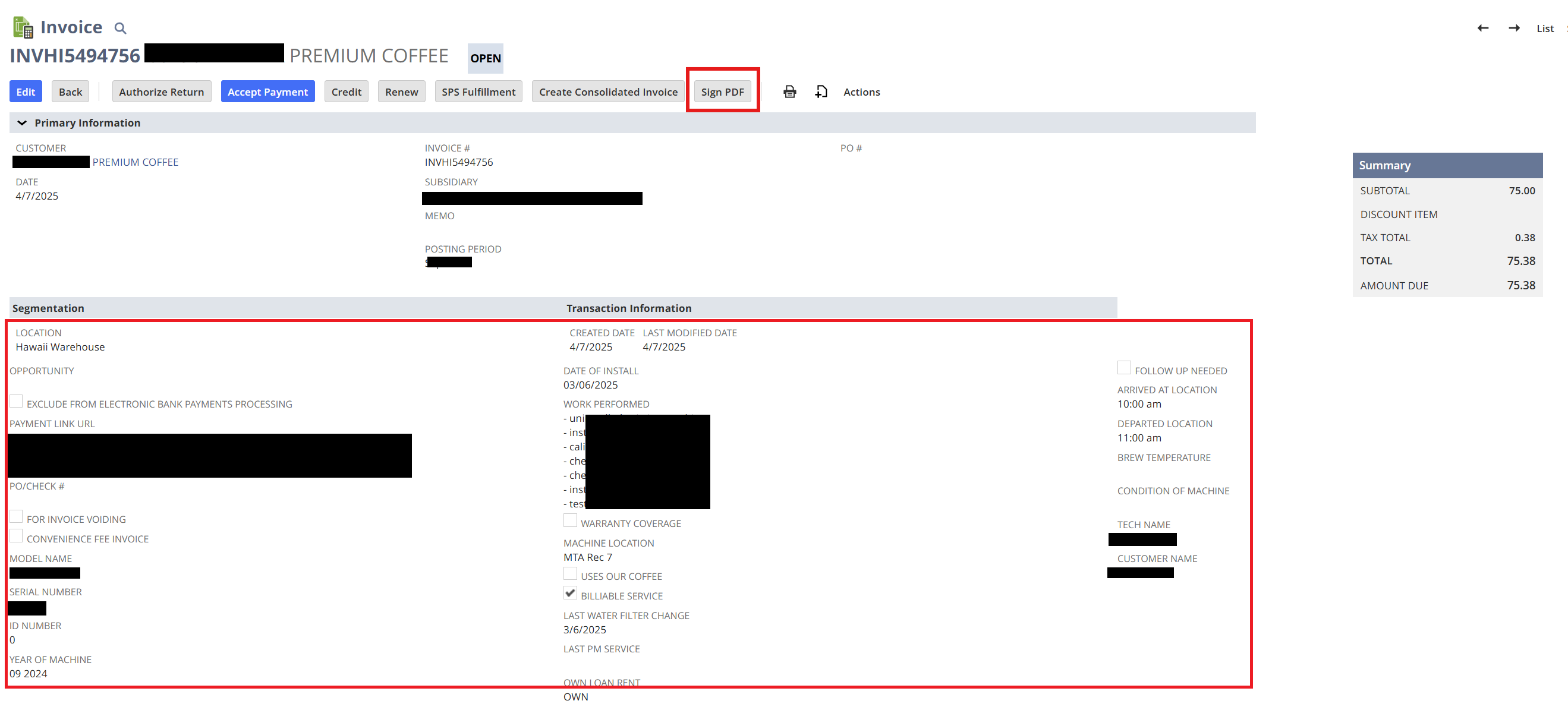
Task: Click the Sign PDF button
Action: [723, 92]
